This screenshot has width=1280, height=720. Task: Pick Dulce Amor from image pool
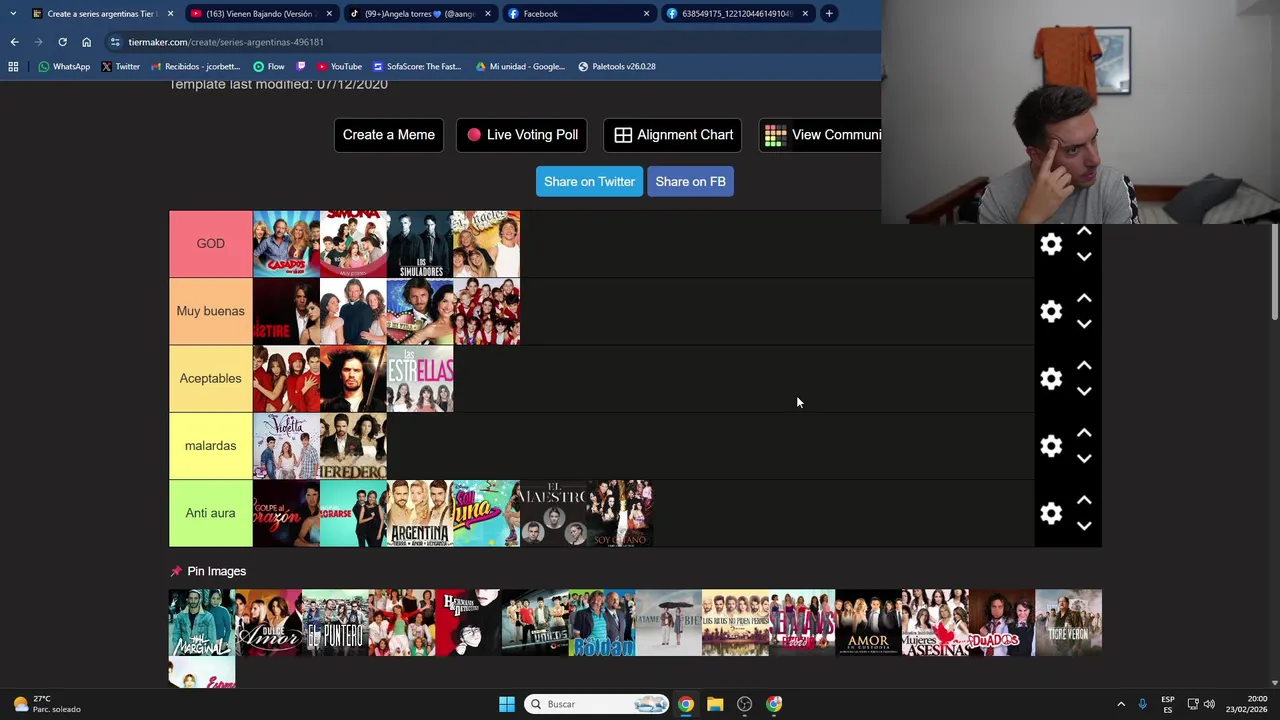point(268,623)
